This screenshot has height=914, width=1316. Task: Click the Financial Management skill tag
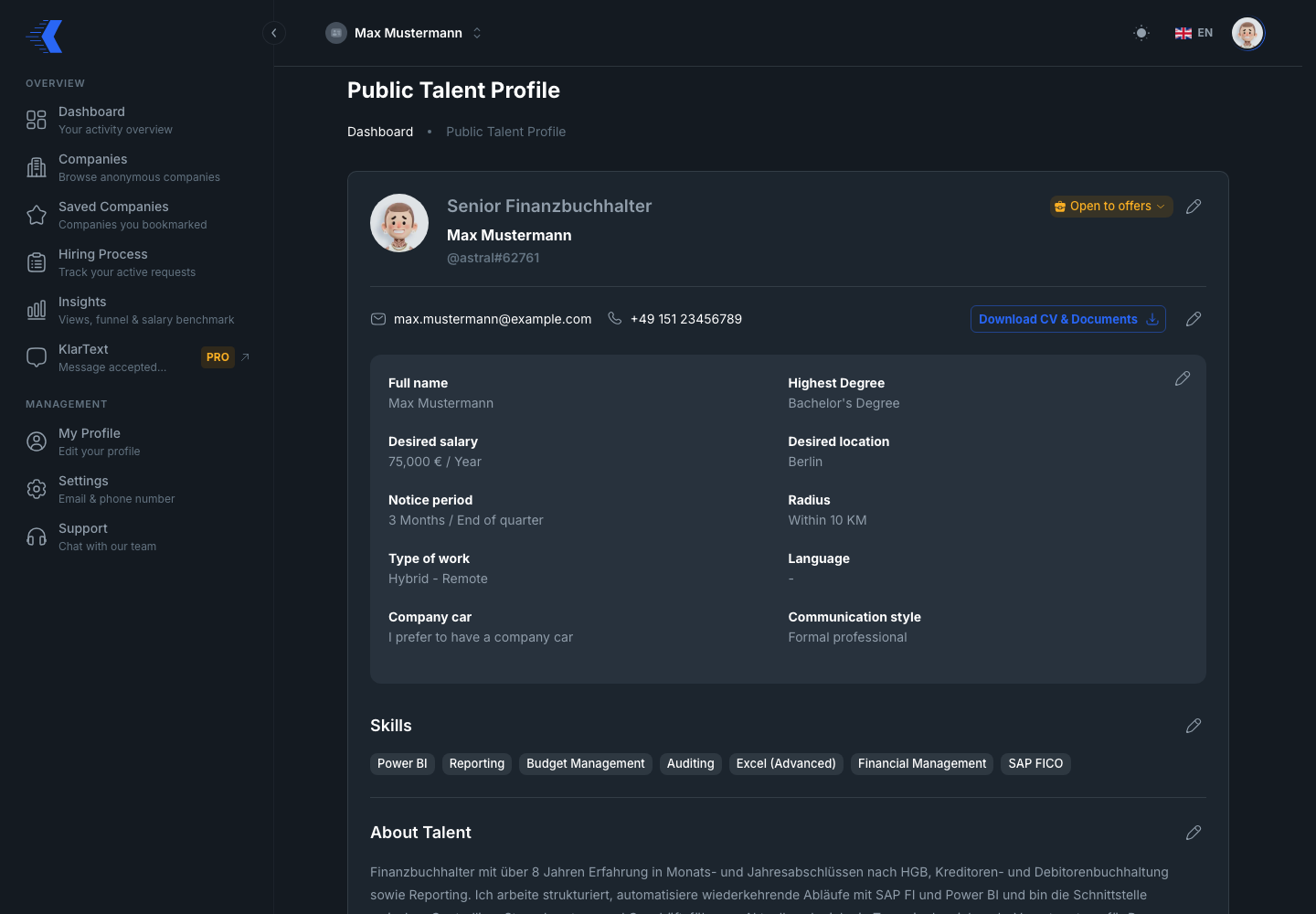922,764
